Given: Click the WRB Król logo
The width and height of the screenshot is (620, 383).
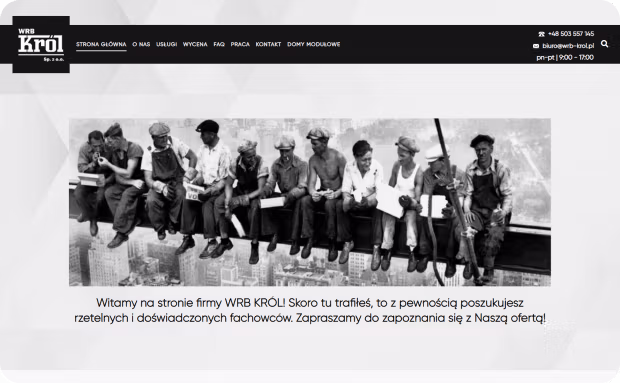Looking at the screenshot, I should [41, 45].
